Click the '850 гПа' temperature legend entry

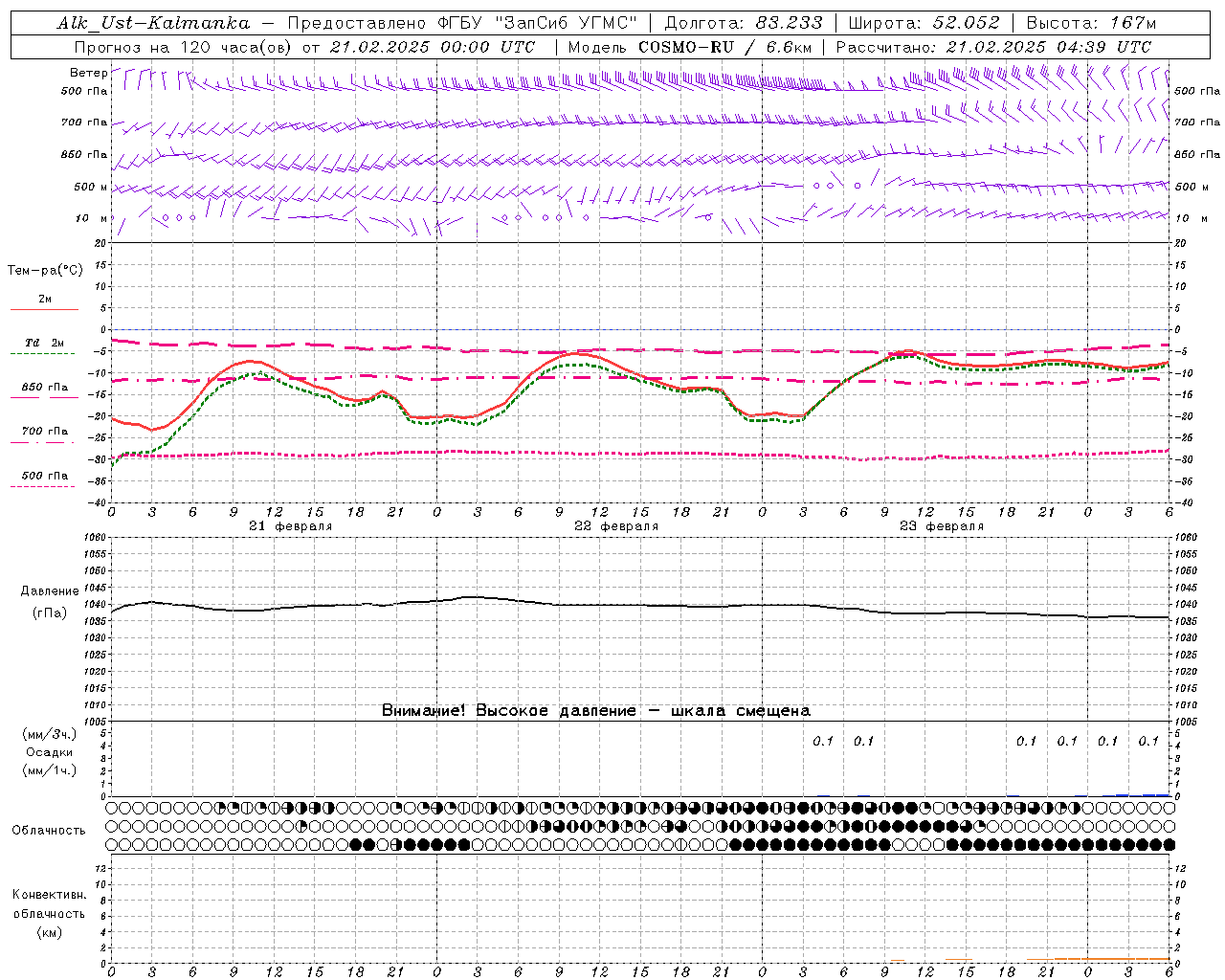click(x=45, y=388)
